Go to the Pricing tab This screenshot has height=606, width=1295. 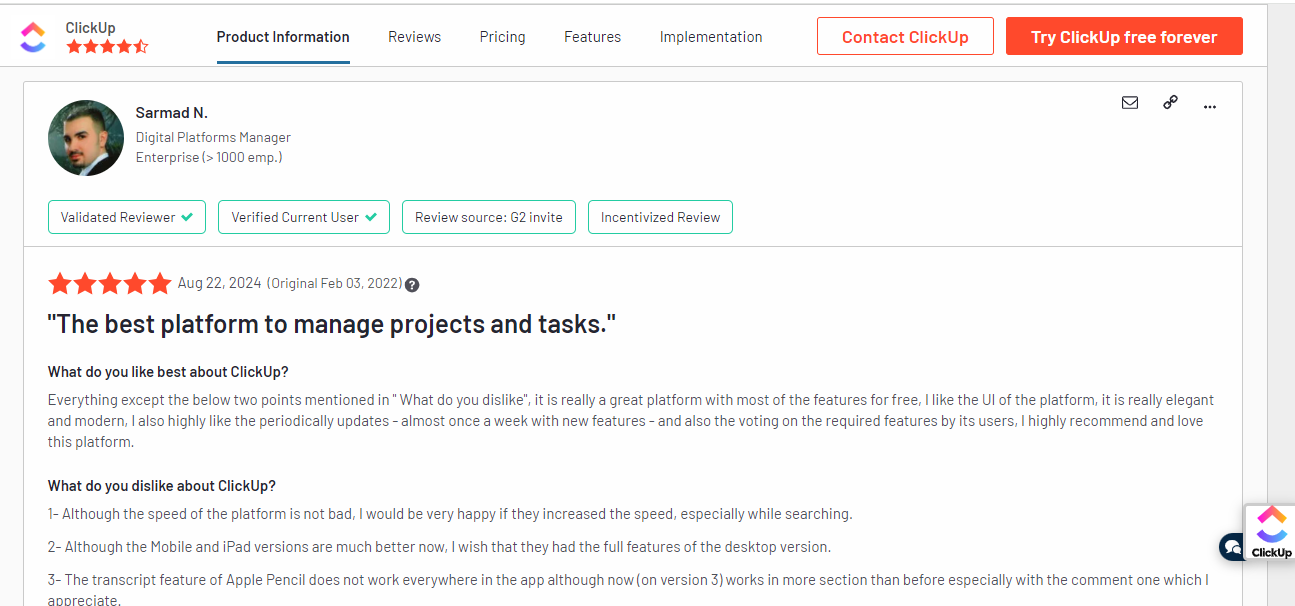click(x=502, y=37)
